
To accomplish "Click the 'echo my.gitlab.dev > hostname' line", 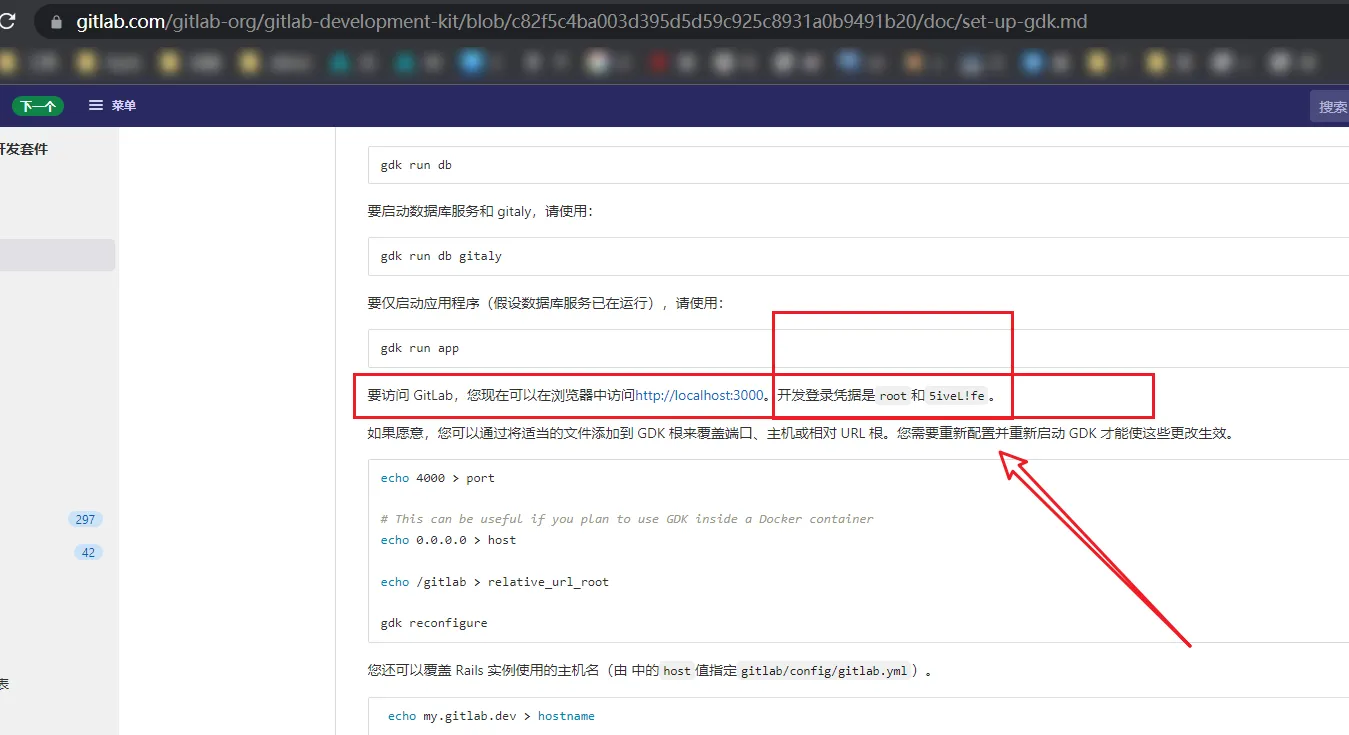I will pyautogui.click(x=491, y=716).
